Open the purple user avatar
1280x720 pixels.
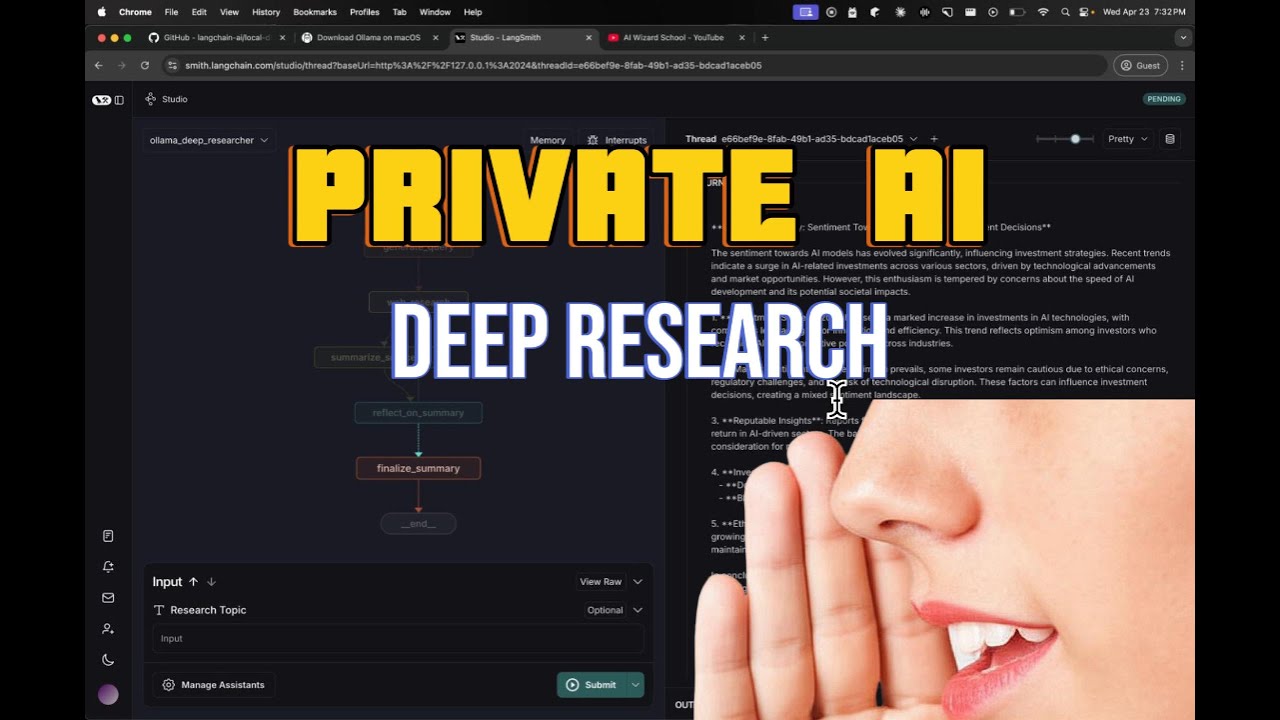[108, 694]
